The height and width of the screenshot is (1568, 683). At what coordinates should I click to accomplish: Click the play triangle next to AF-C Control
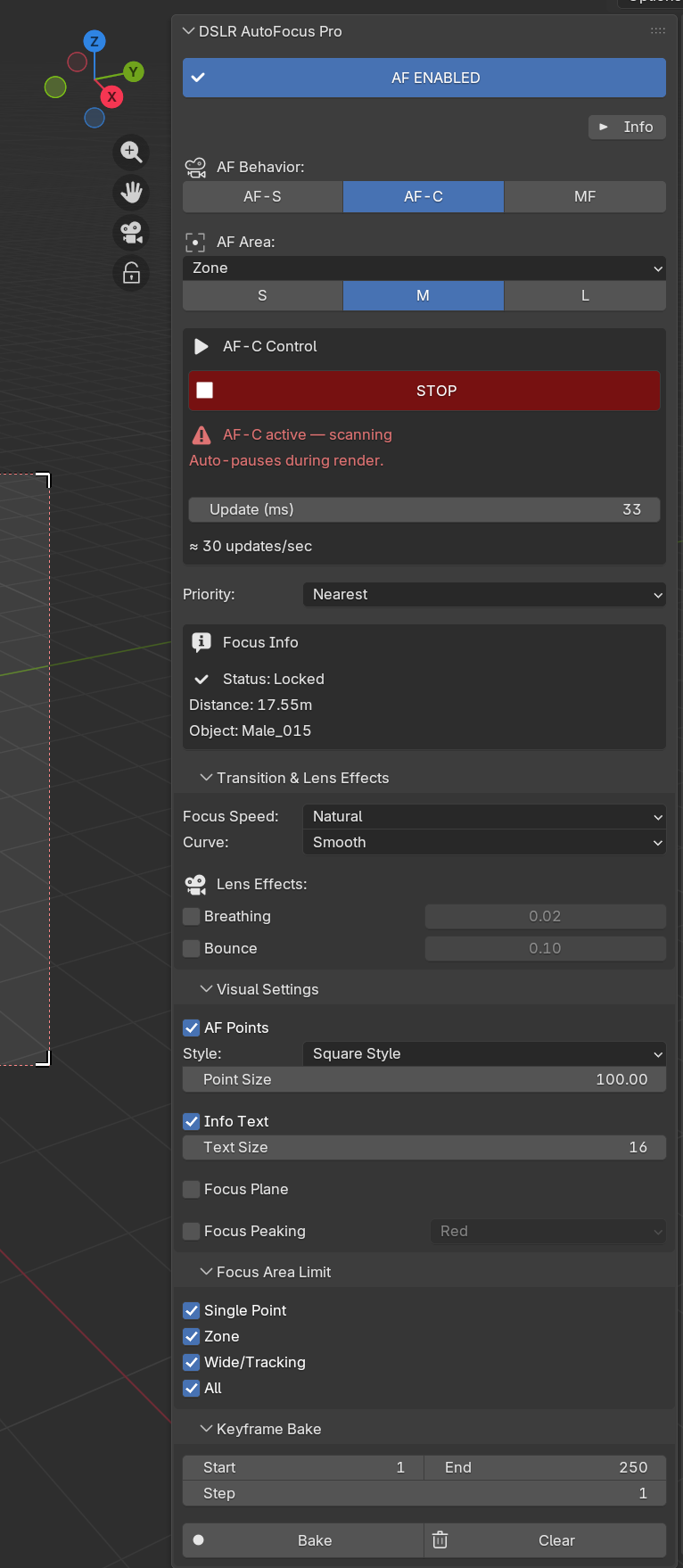[202, 346]
